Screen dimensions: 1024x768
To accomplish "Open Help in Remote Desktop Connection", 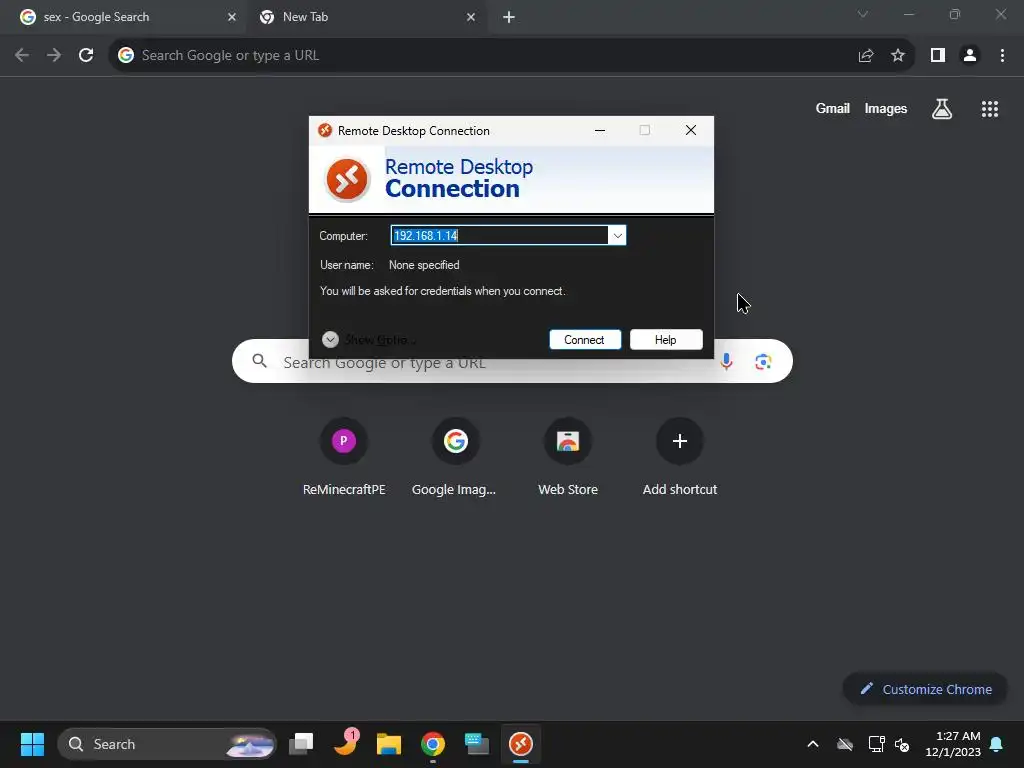I will pos(665,340).
